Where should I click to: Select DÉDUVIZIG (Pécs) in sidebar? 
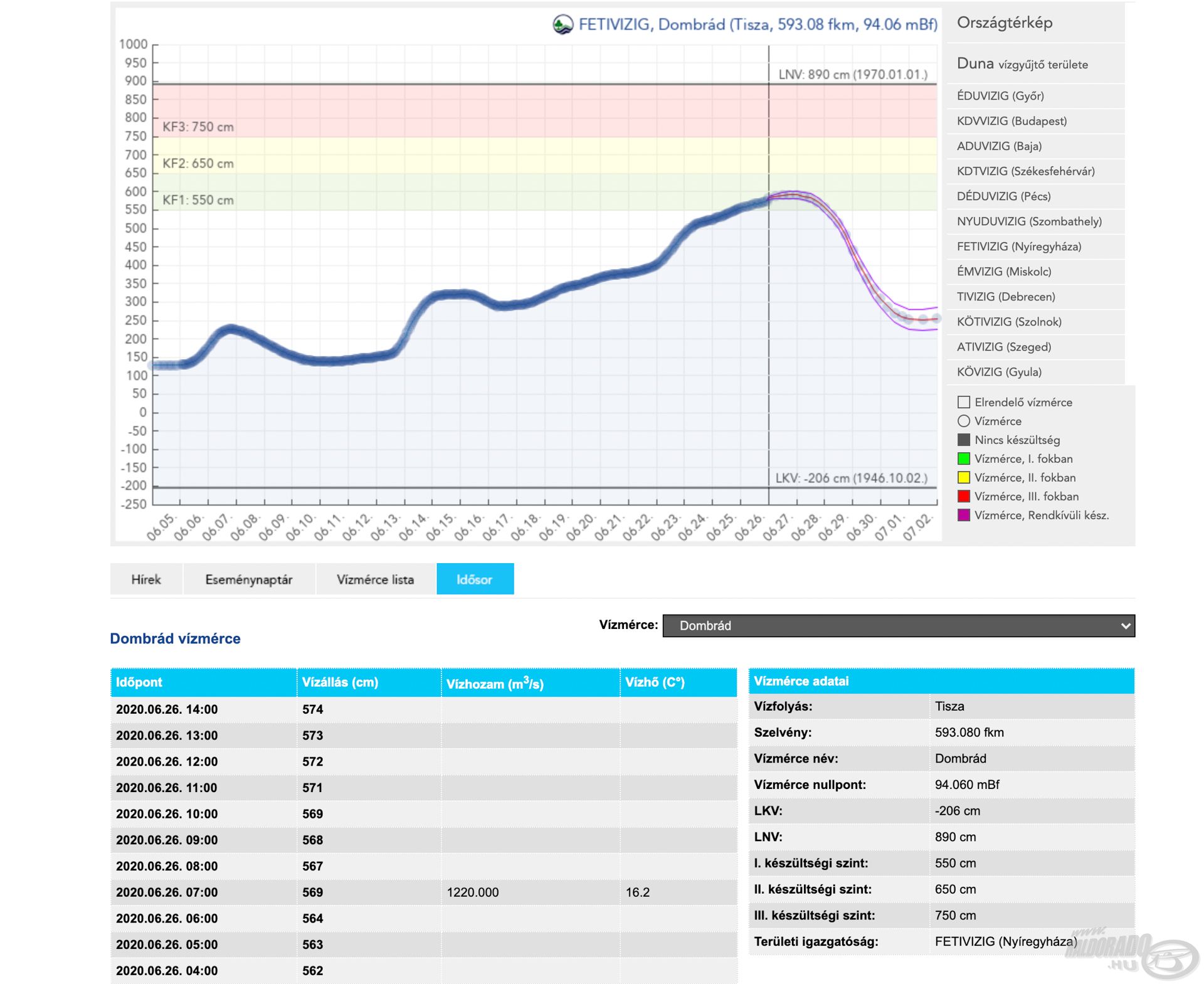(x=1003, y=196)
